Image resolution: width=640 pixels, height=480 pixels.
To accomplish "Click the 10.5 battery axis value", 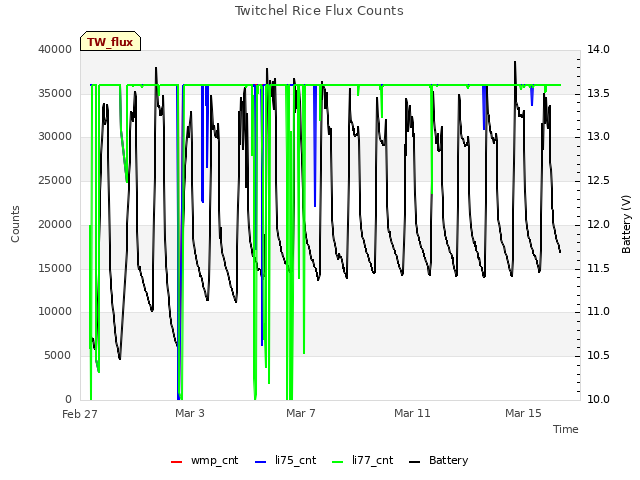I will point(598,356).
